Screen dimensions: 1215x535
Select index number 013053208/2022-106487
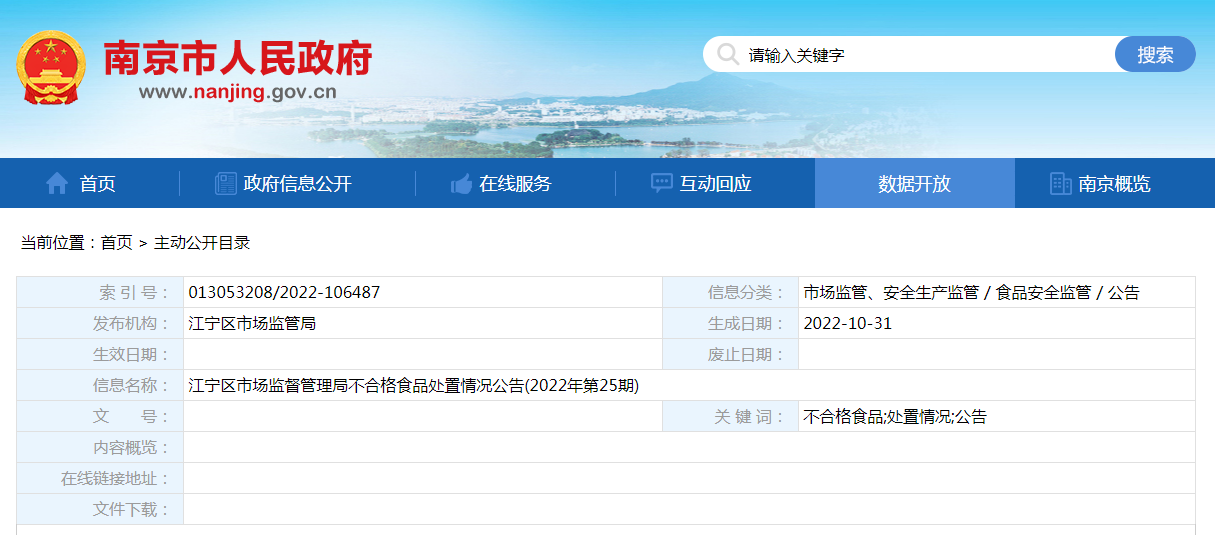284,293
